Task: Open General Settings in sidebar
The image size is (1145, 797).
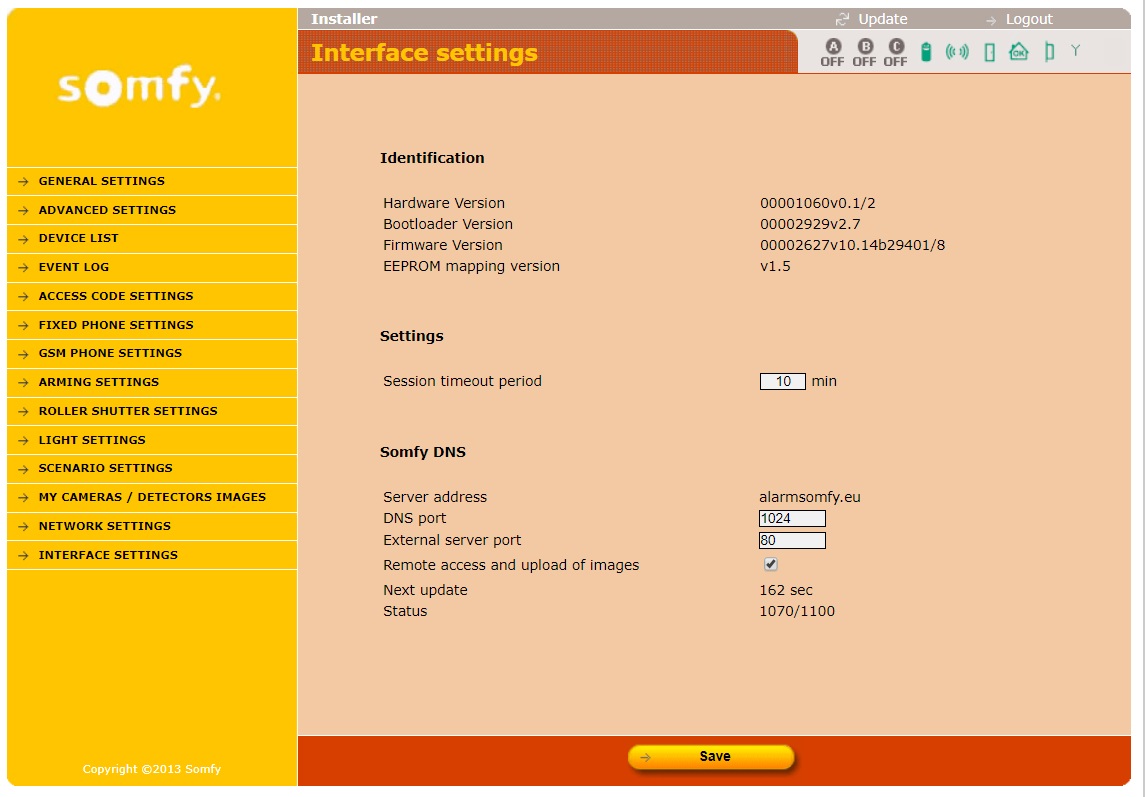Action: [x=102, y=181]
